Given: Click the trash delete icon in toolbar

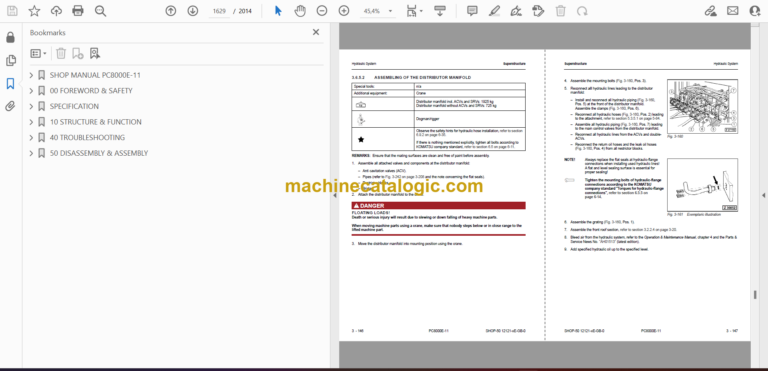Looking at the screenshot, I should pos(560,11).
